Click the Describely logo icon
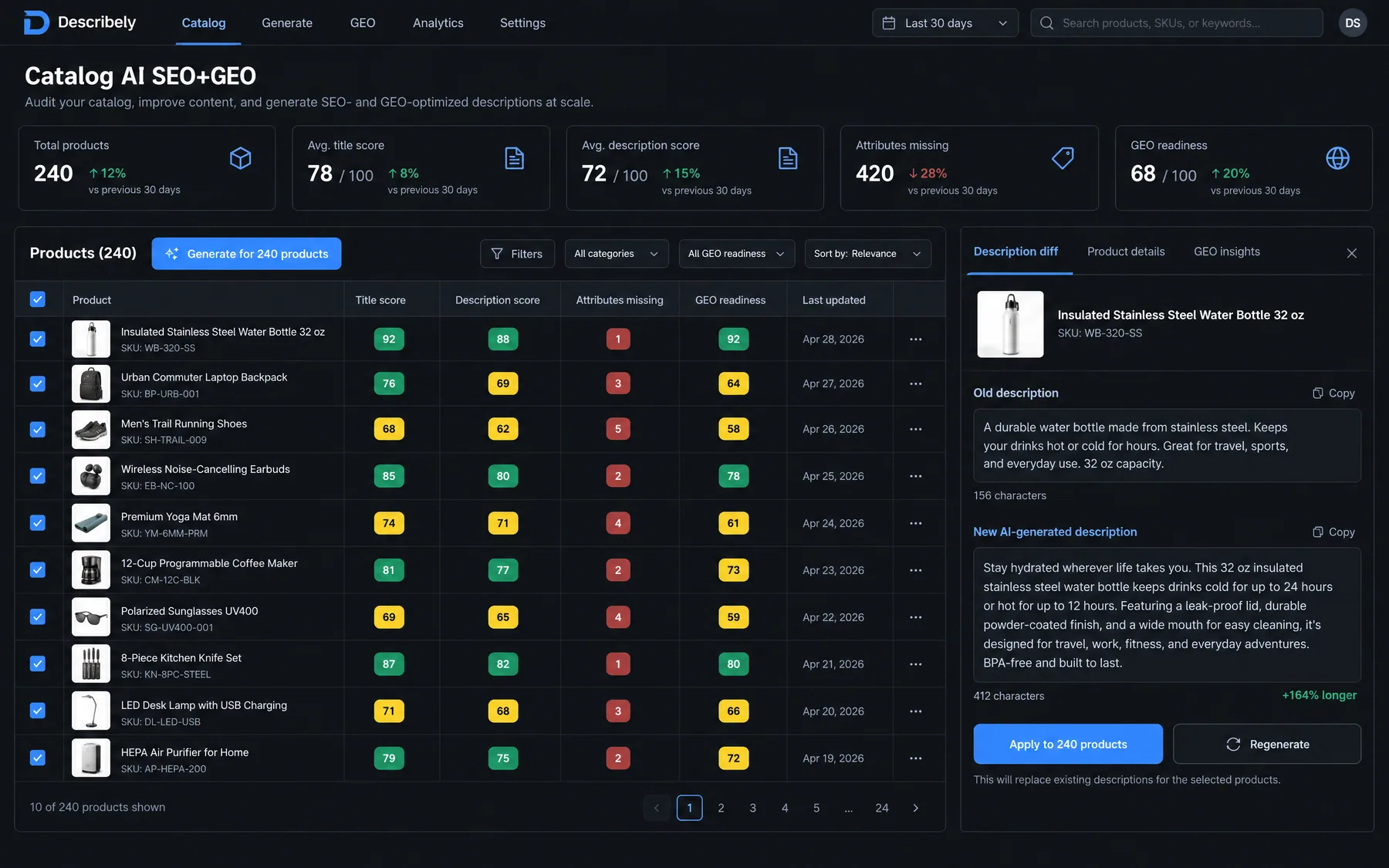 point(36,22)
